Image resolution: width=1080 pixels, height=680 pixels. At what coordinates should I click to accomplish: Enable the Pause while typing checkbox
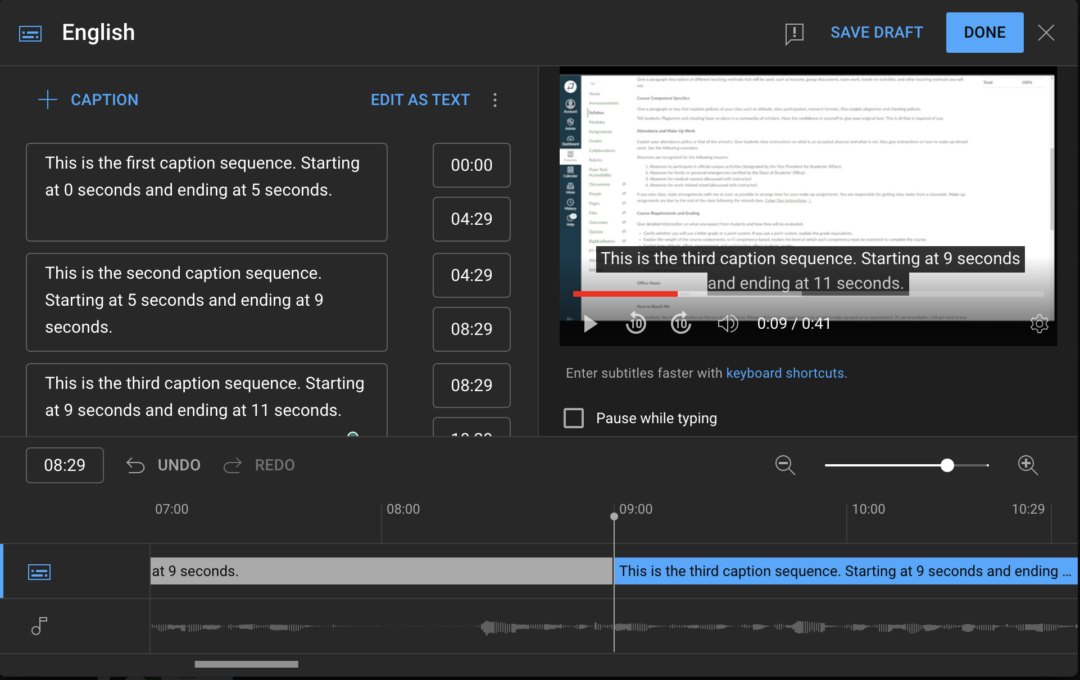(573, 418)
